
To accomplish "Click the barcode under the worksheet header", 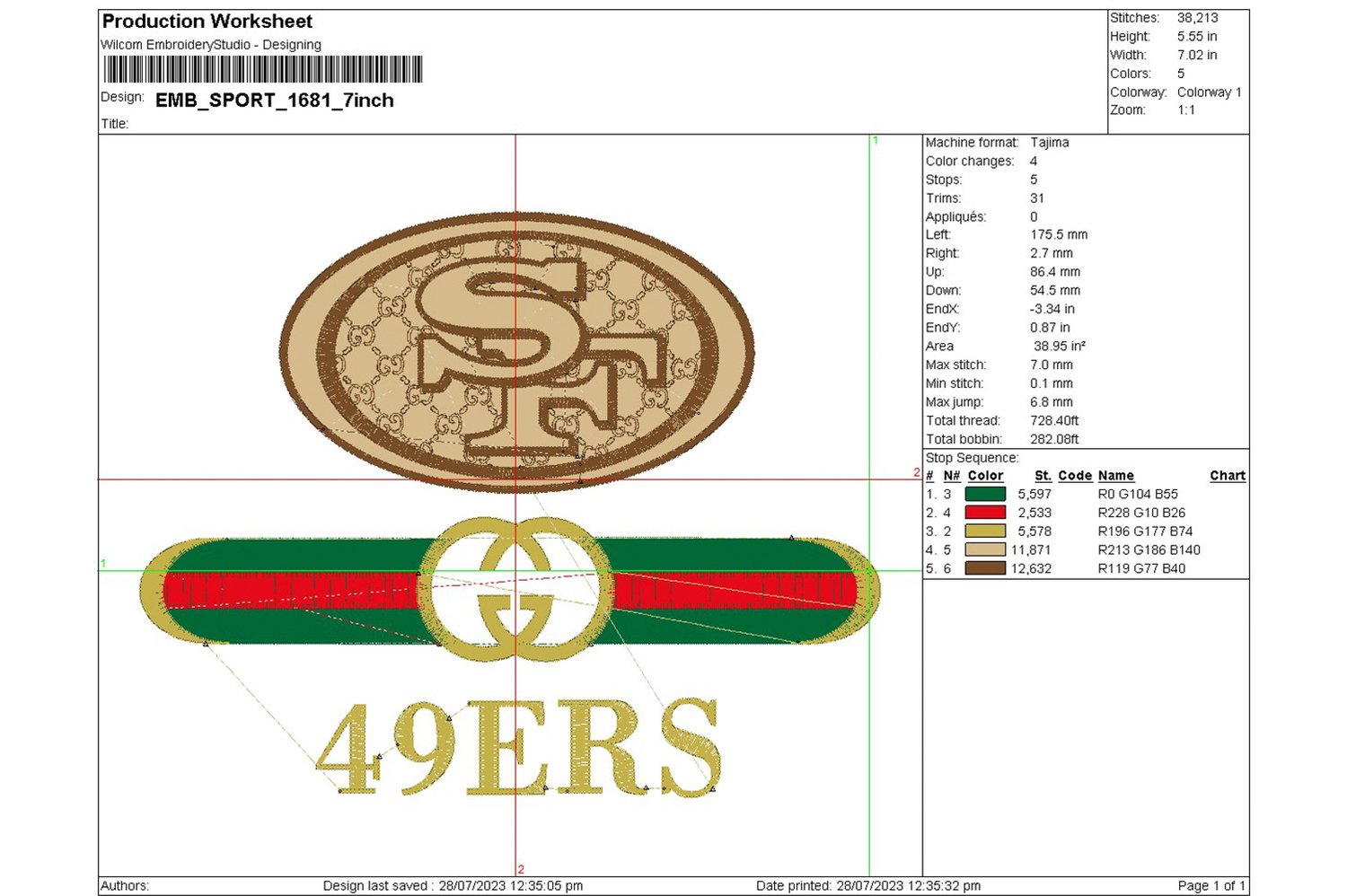I will 263,69.
